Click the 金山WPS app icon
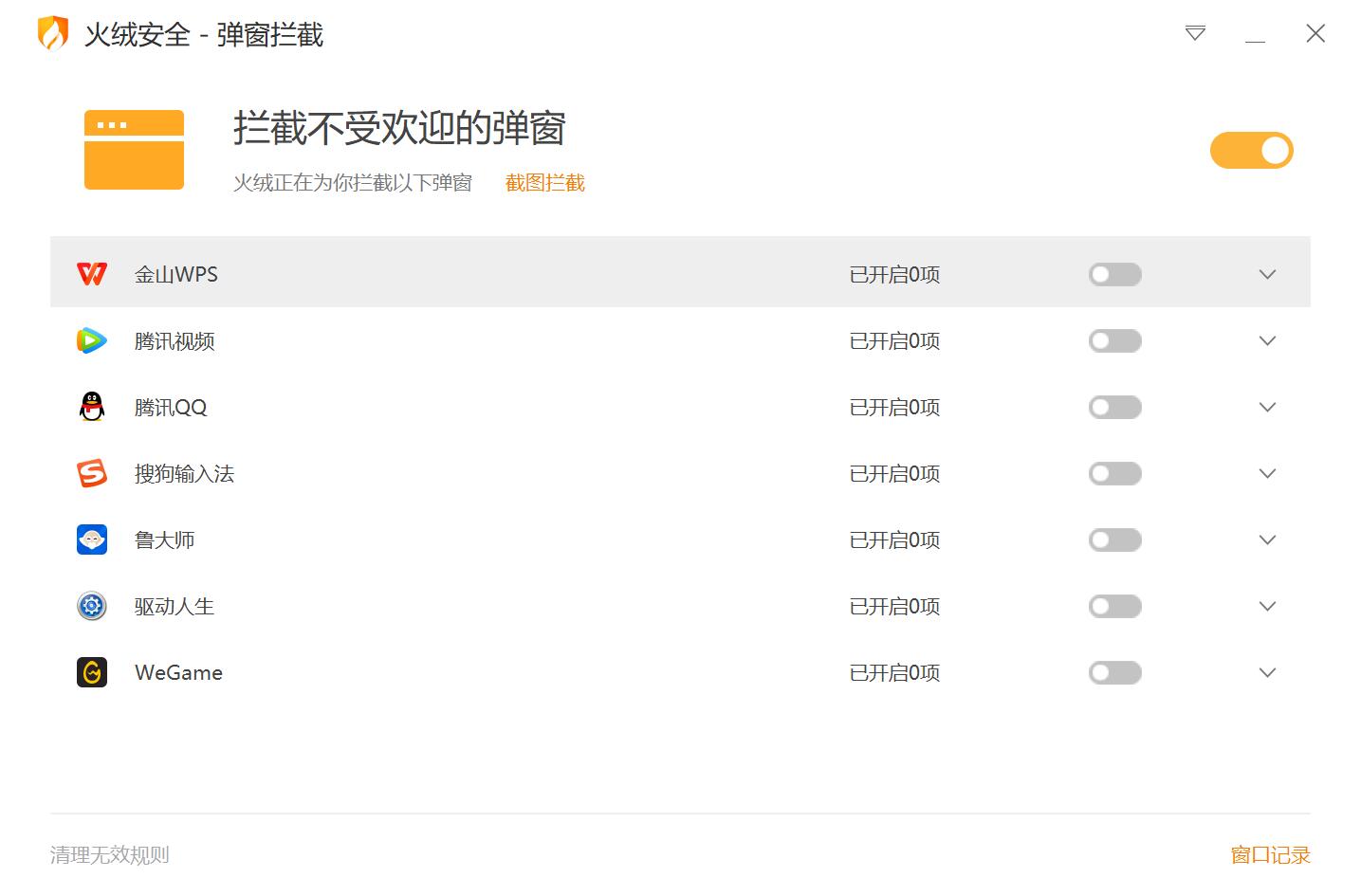 pyautogui.click(x=92, y=274)
